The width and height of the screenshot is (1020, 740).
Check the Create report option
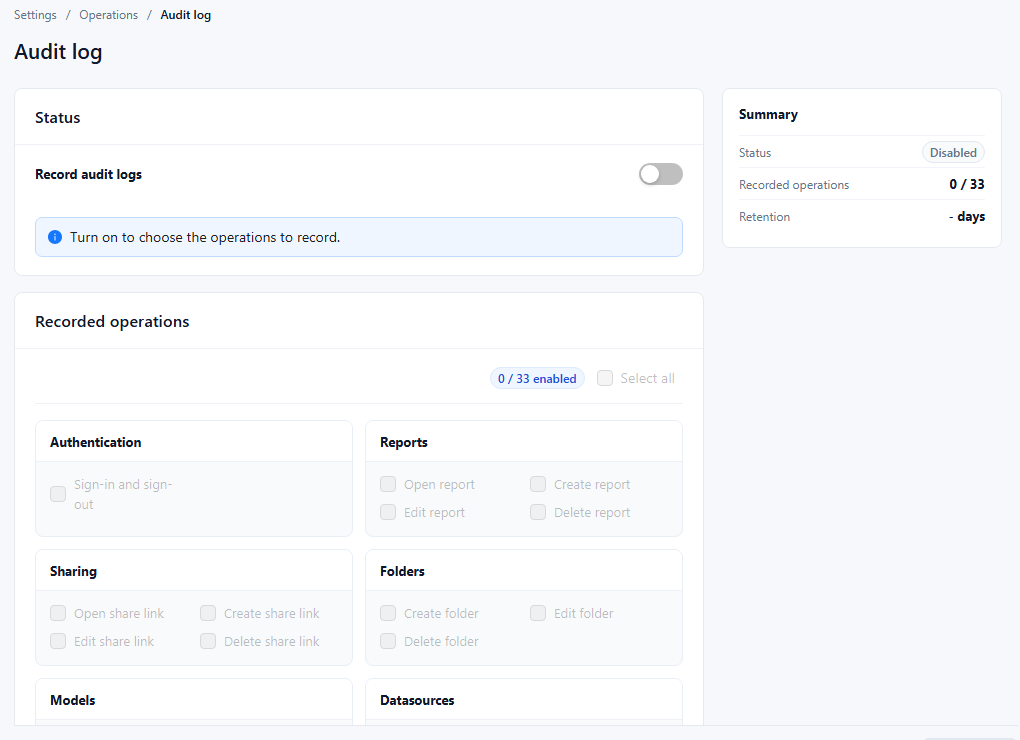click(538, 484)
